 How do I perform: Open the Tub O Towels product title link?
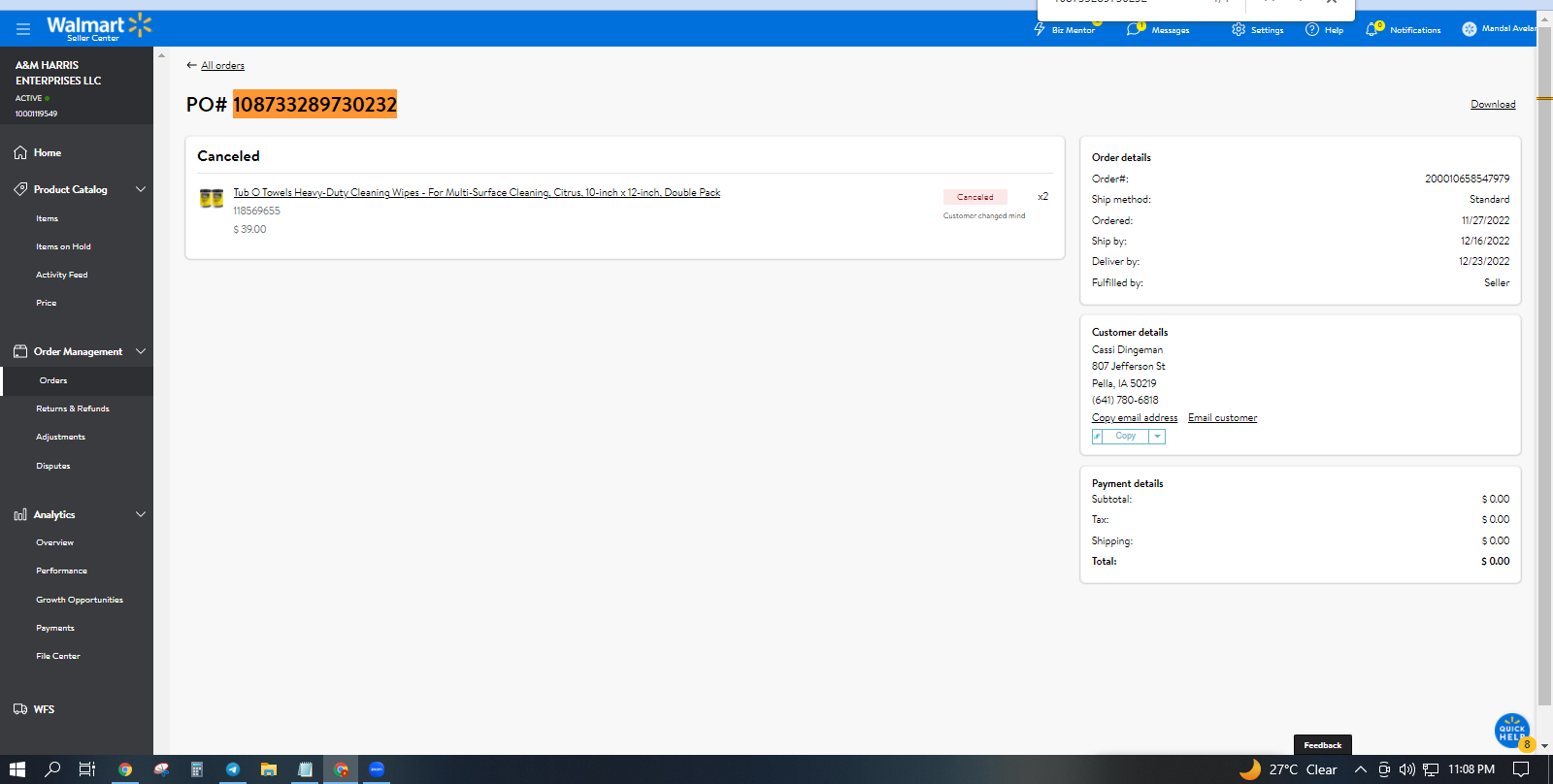click(477, 192)
